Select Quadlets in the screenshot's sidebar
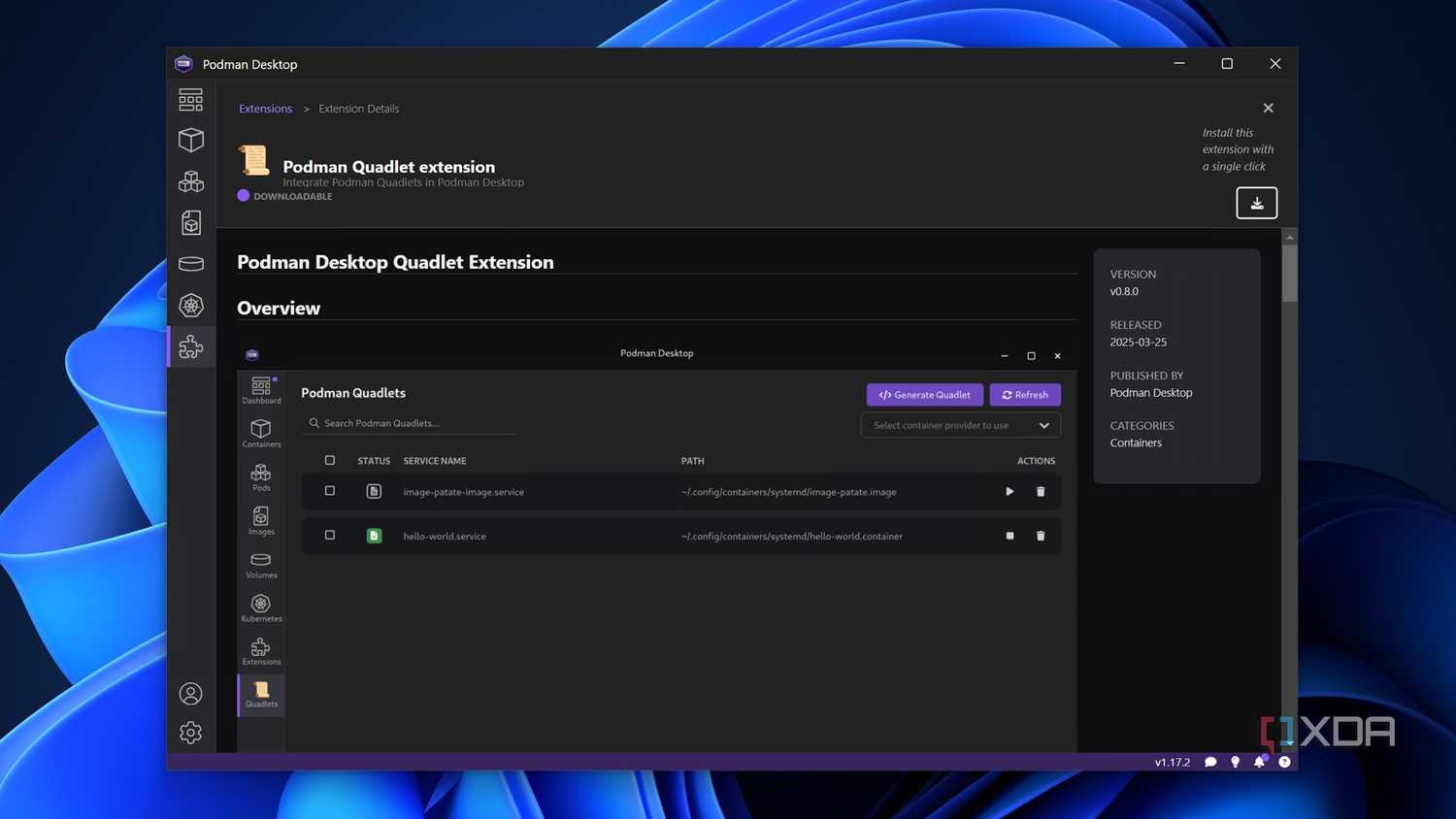The height and width of the screenshot is (819, 1456). click(x=261, y=695)
